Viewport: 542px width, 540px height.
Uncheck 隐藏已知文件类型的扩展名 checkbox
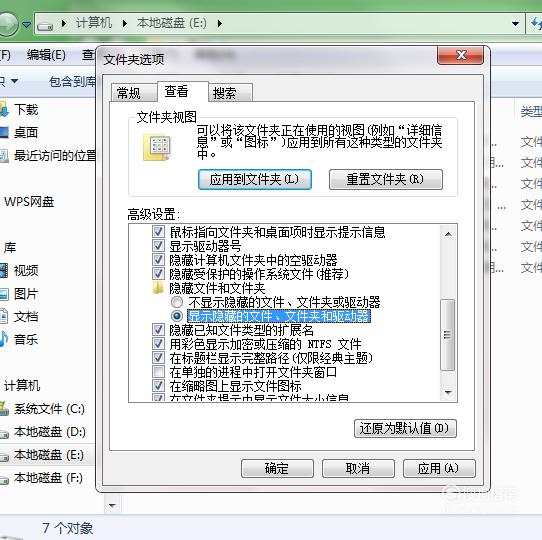coord(158,330)
